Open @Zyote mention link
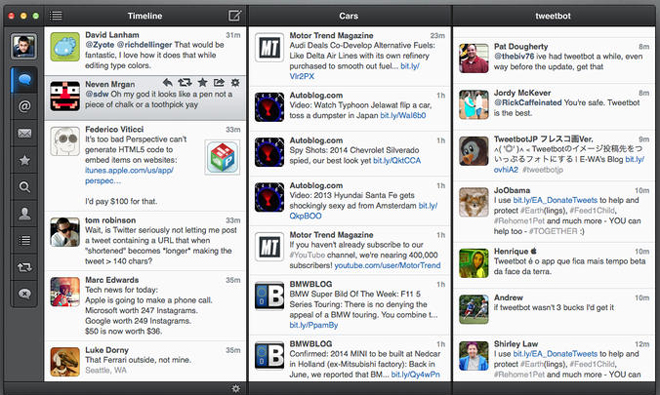Screen dimensions: 660x395 pyautogui.click(x=99, y=45)
